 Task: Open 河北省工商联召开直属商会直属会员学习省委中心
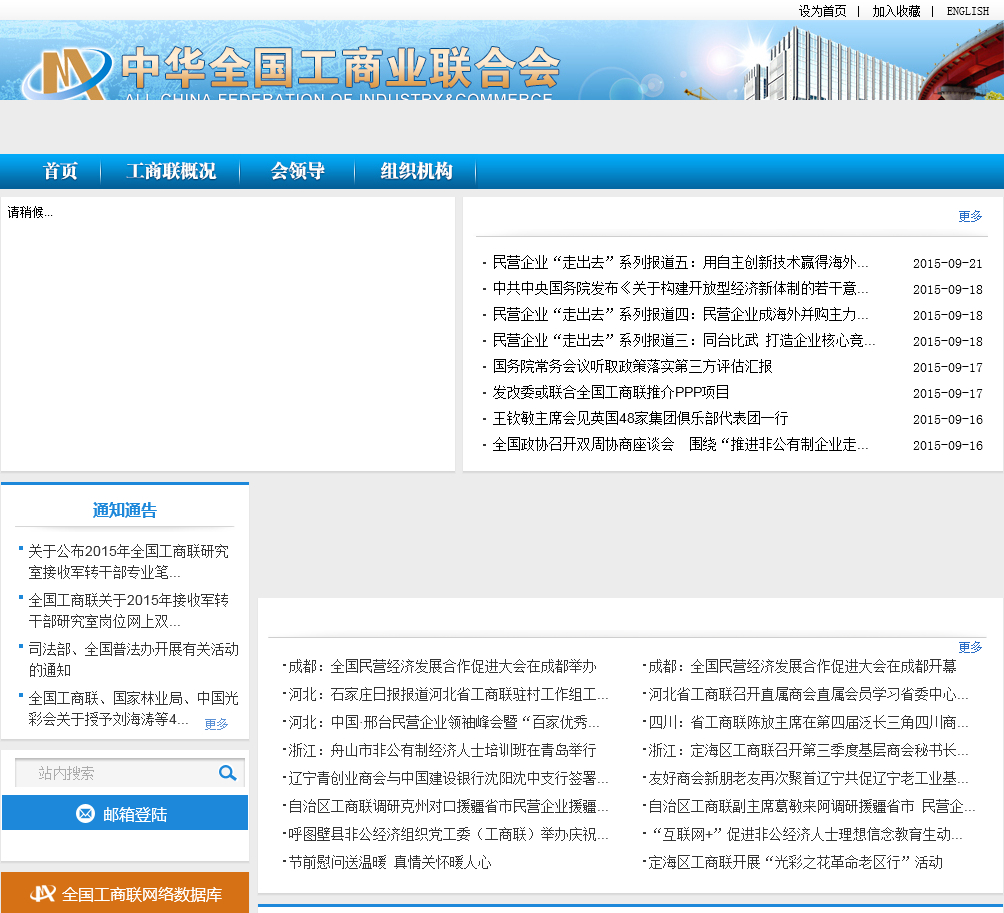(808, 694)
